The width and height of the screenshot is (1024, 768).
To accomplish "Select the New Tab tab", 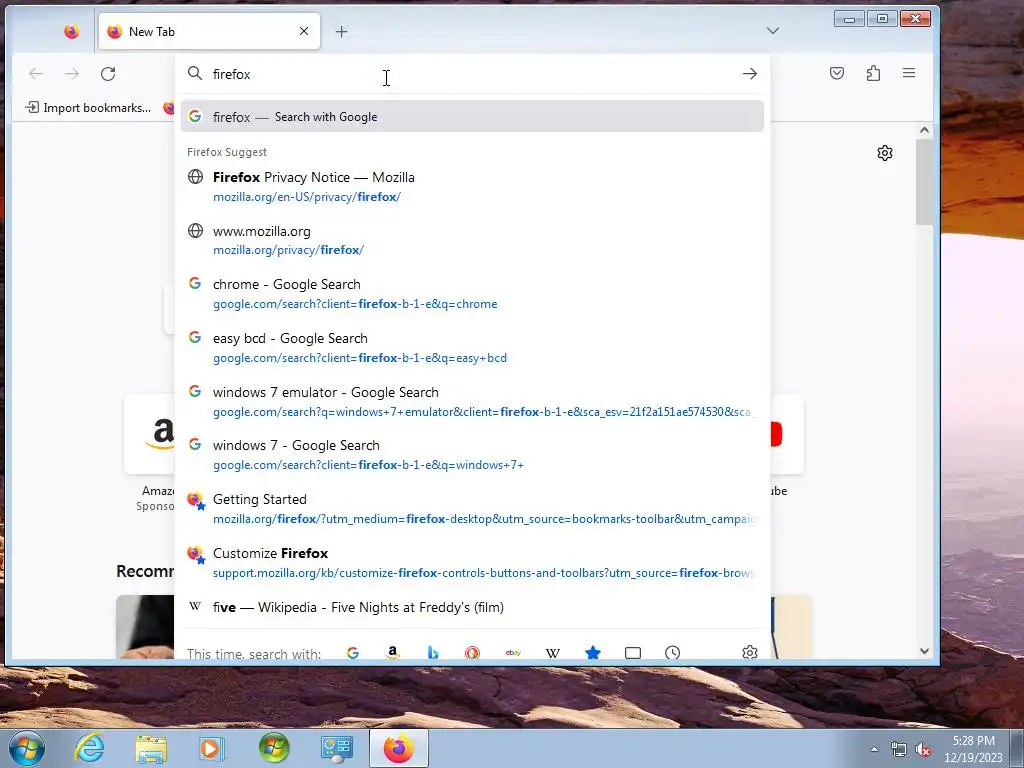I will 209,31.
